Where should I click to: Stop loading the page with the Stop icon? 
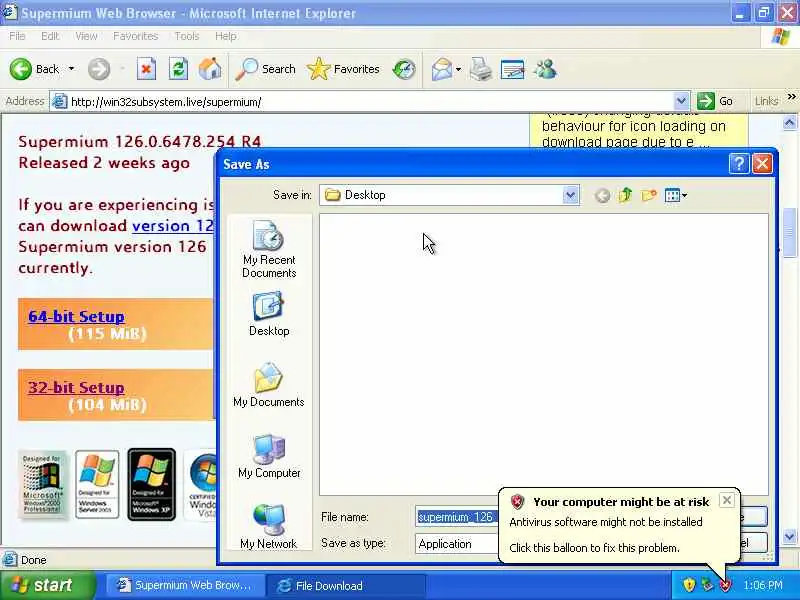(146, 69)
